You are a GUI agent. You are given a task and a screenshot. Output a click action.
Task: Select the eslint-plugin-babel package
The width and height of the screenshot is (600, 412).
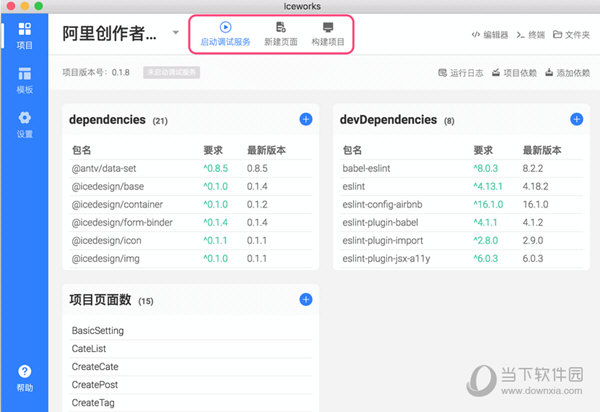tap(462, 222)
